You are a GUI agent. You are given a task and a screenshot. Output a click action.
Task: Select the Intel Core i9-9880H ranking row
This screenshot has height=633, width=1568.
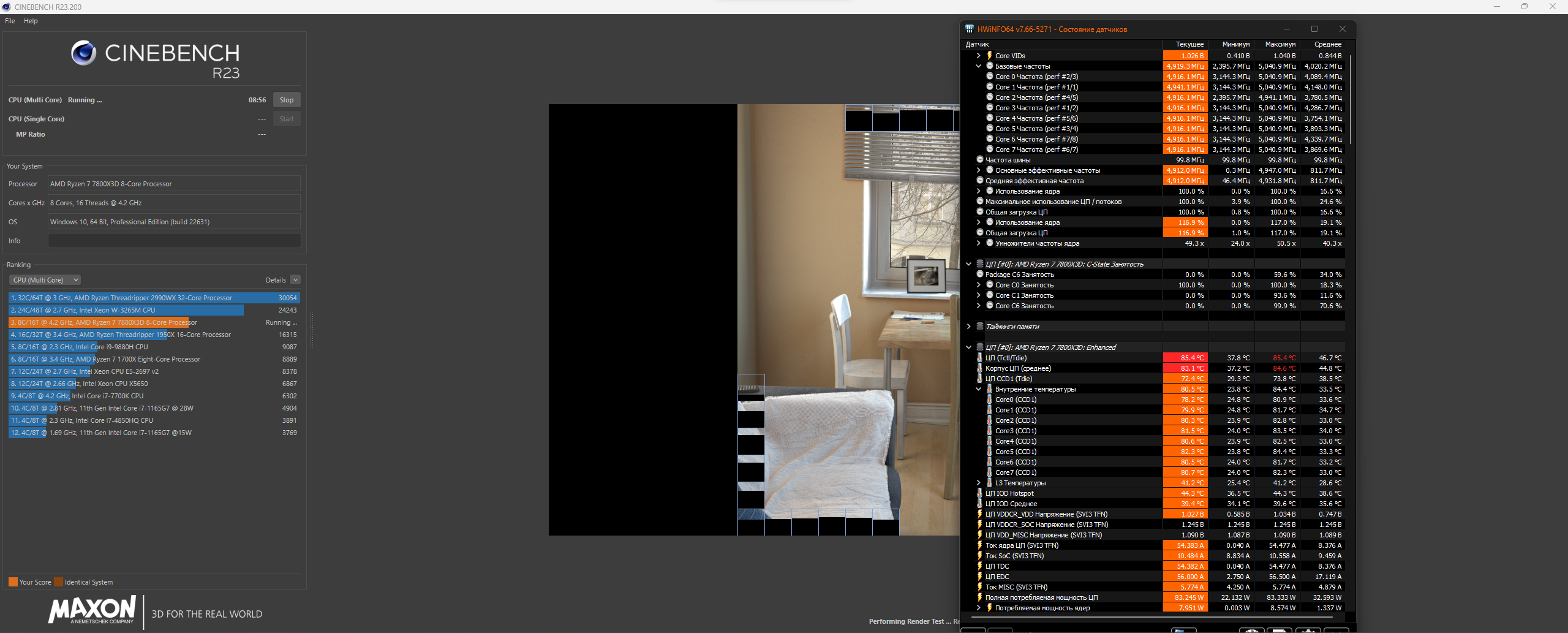(x=154, y=347)
